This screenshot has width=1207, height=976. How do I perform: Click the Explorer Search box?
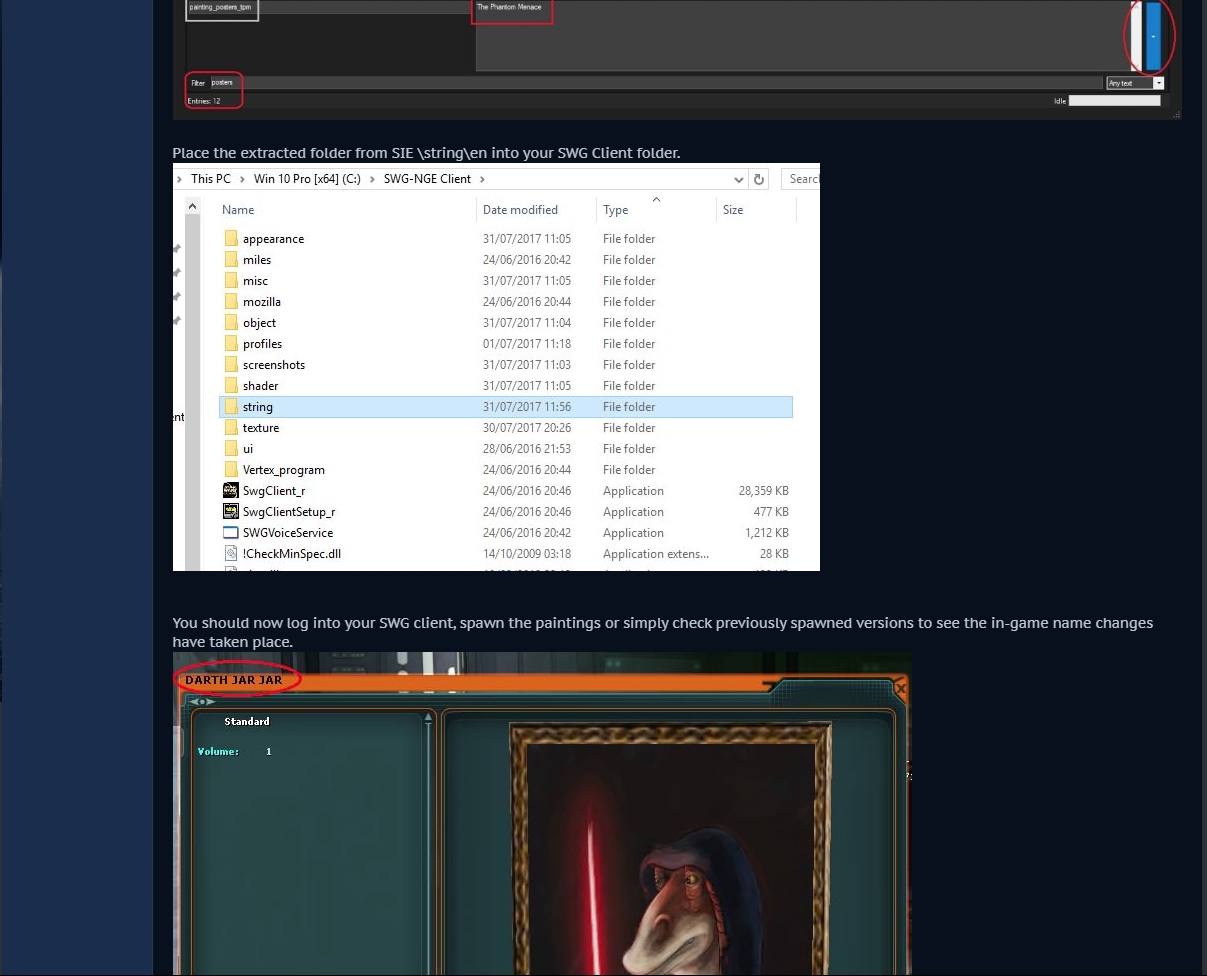point(800,179)
